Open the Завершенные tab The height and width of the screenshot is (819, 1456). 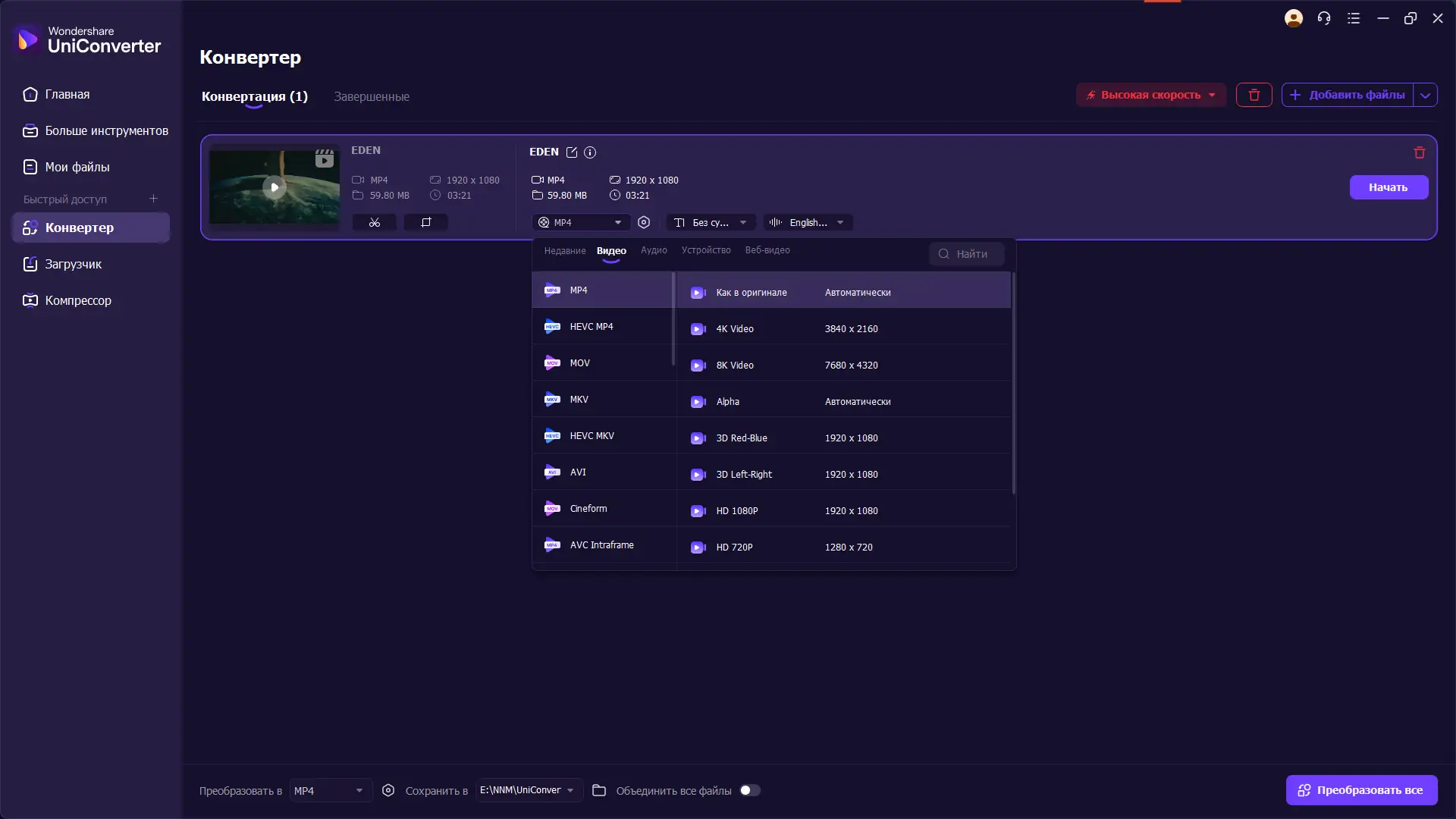[372, 96]
